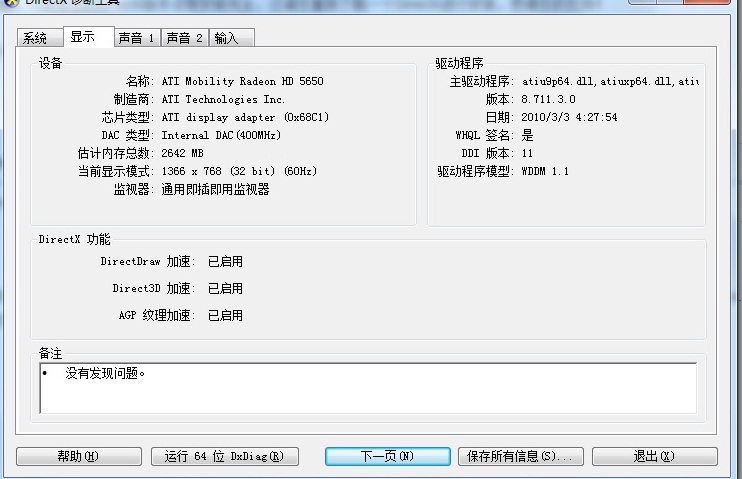The width and height of the screenshot is (742, 479).
Task: Click driver date 2010/3/3 4:27:54
Action: [x=569, y=117]
